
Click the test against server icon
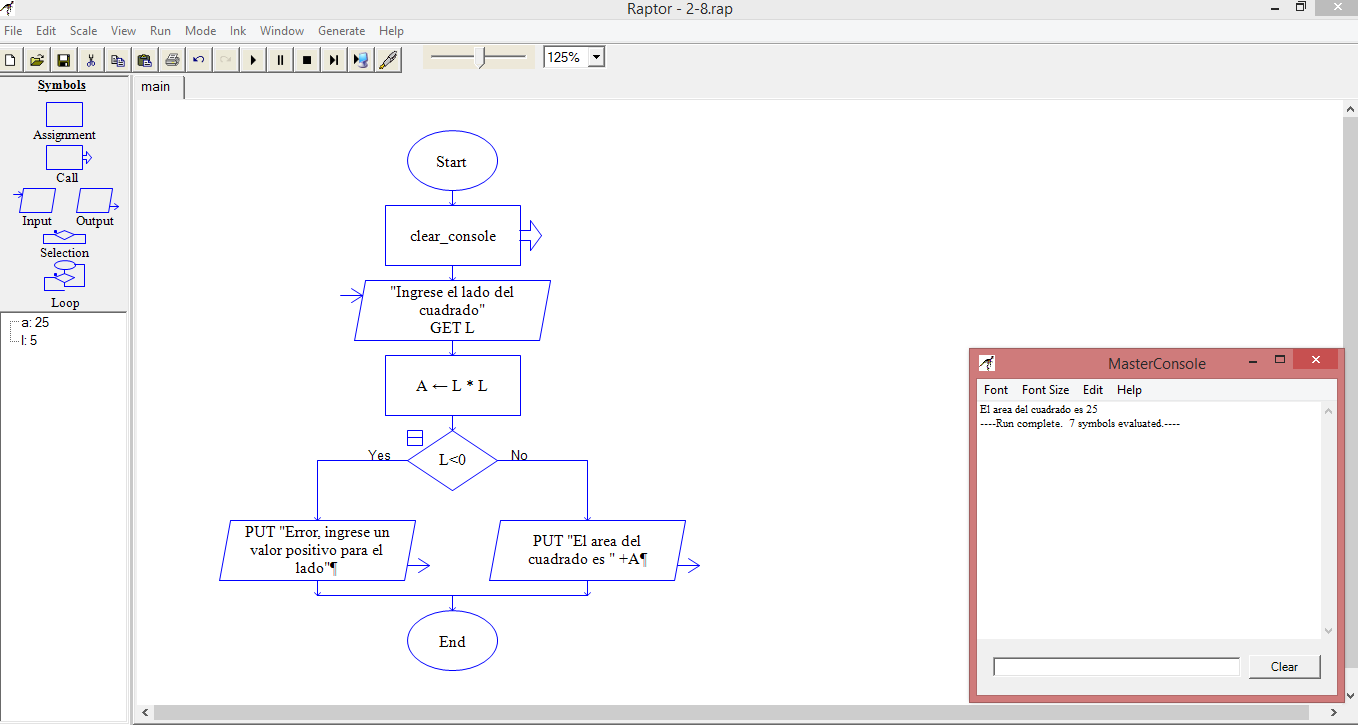tap(361, 60)
